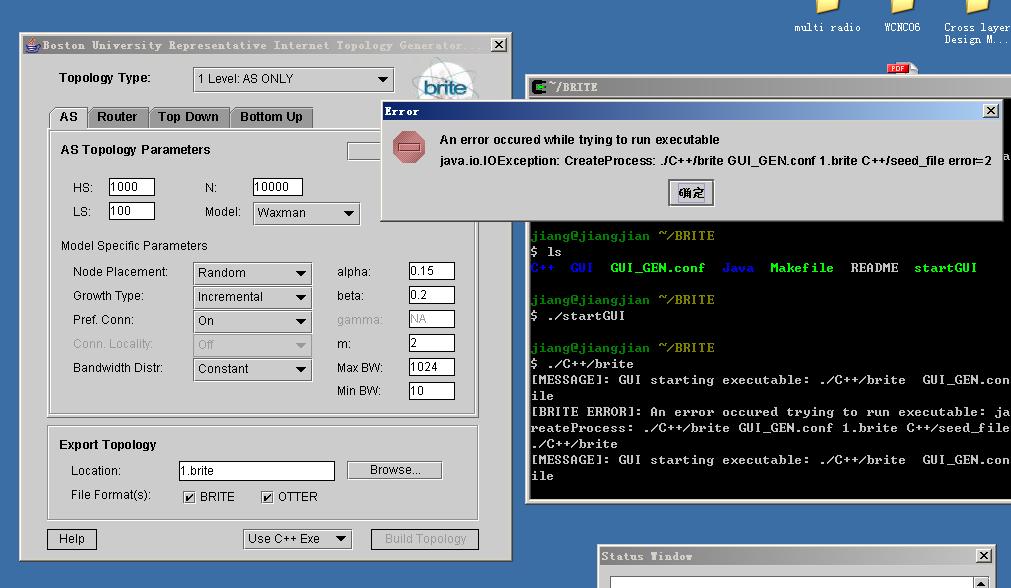Click the java.io.IOException message in Error dialog

coord(716,161)
